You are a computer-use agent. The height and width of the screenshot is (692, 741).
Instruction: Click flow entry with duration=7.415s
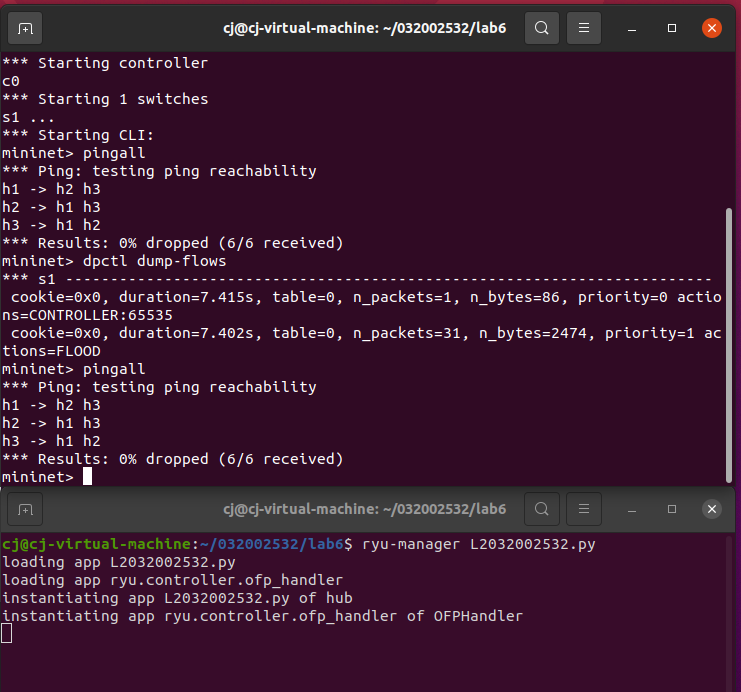pos(362,306)
